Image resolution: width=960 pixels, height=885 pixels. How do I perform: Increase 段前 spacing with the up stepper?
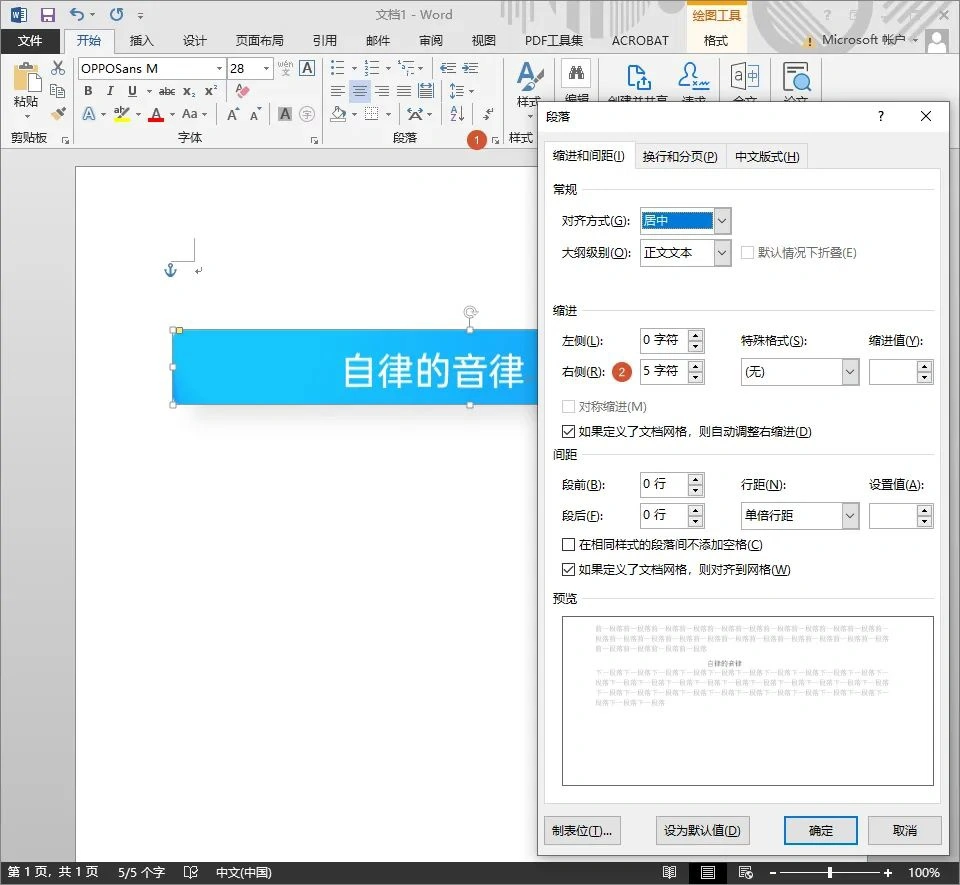pos(697,479)
